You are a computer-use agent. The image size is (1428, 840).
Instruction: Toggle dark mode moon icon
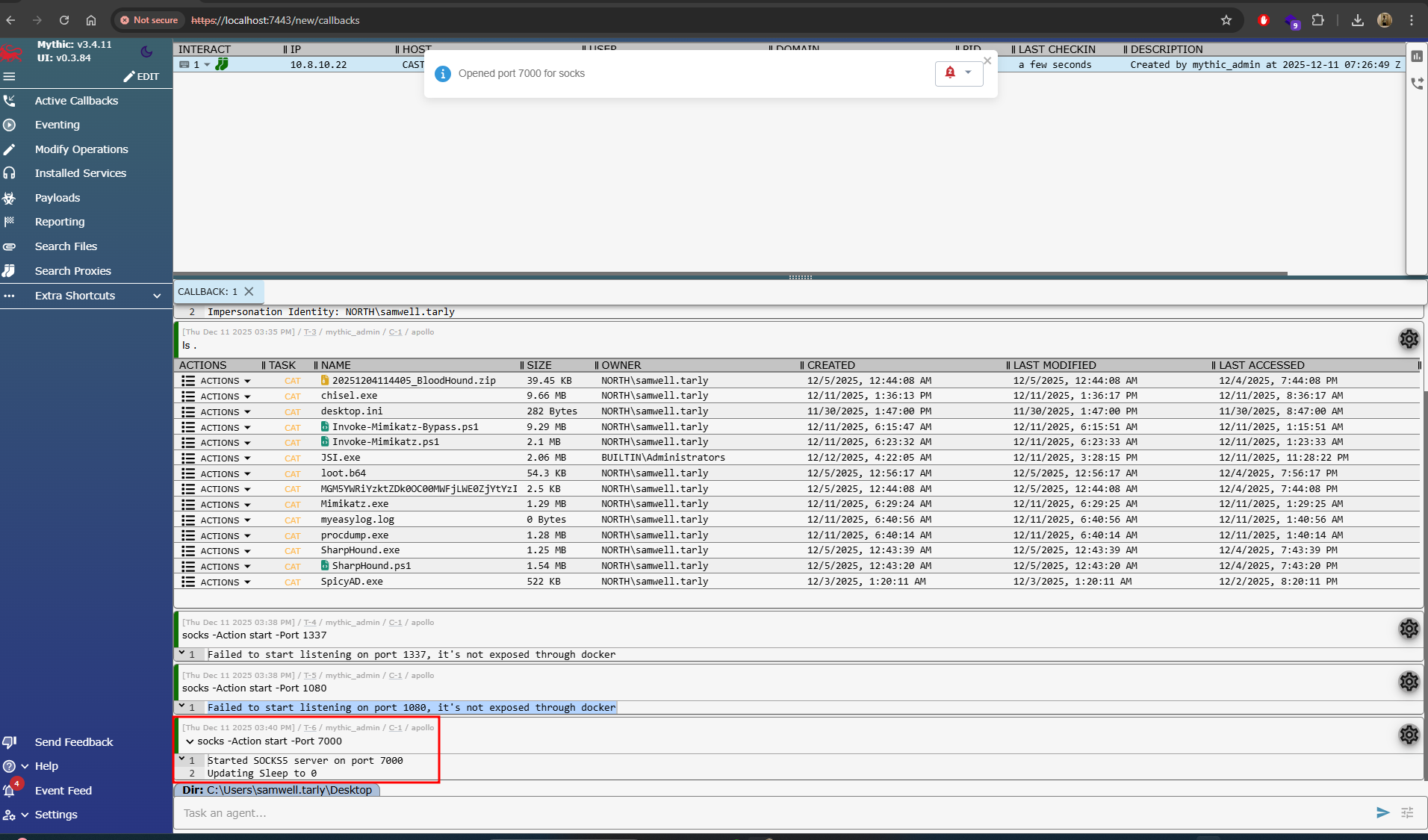[146, 52]
